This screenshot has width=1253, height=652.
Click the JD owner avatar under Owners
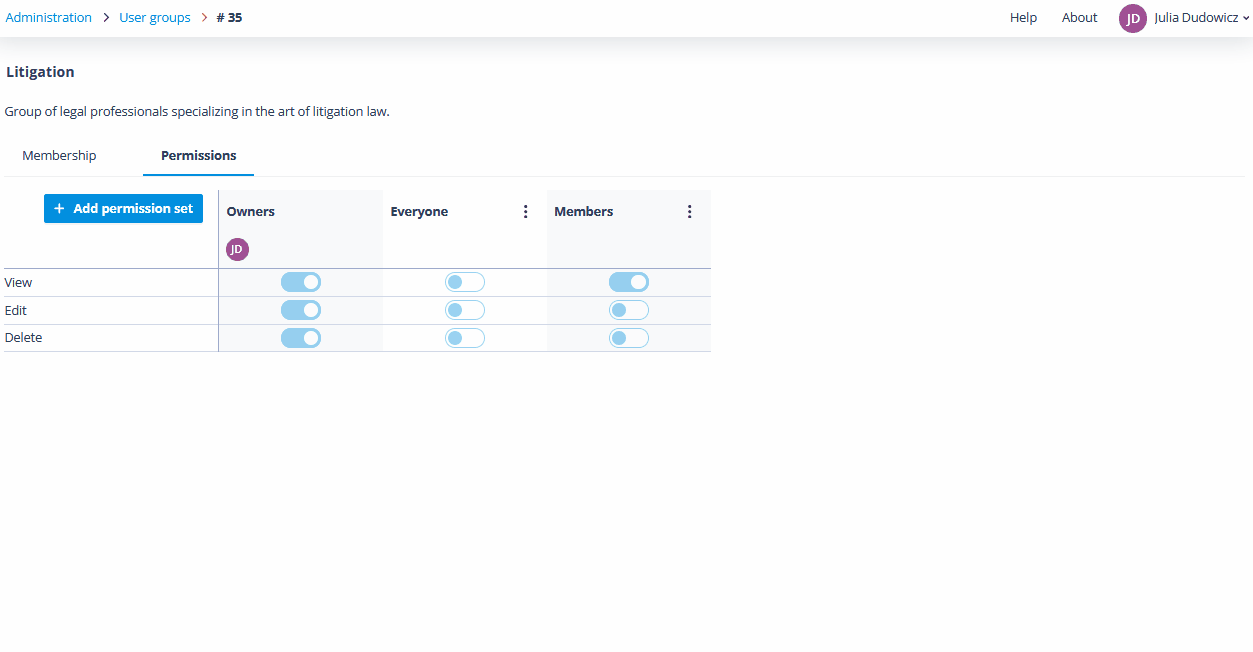[x=237, y=249]
